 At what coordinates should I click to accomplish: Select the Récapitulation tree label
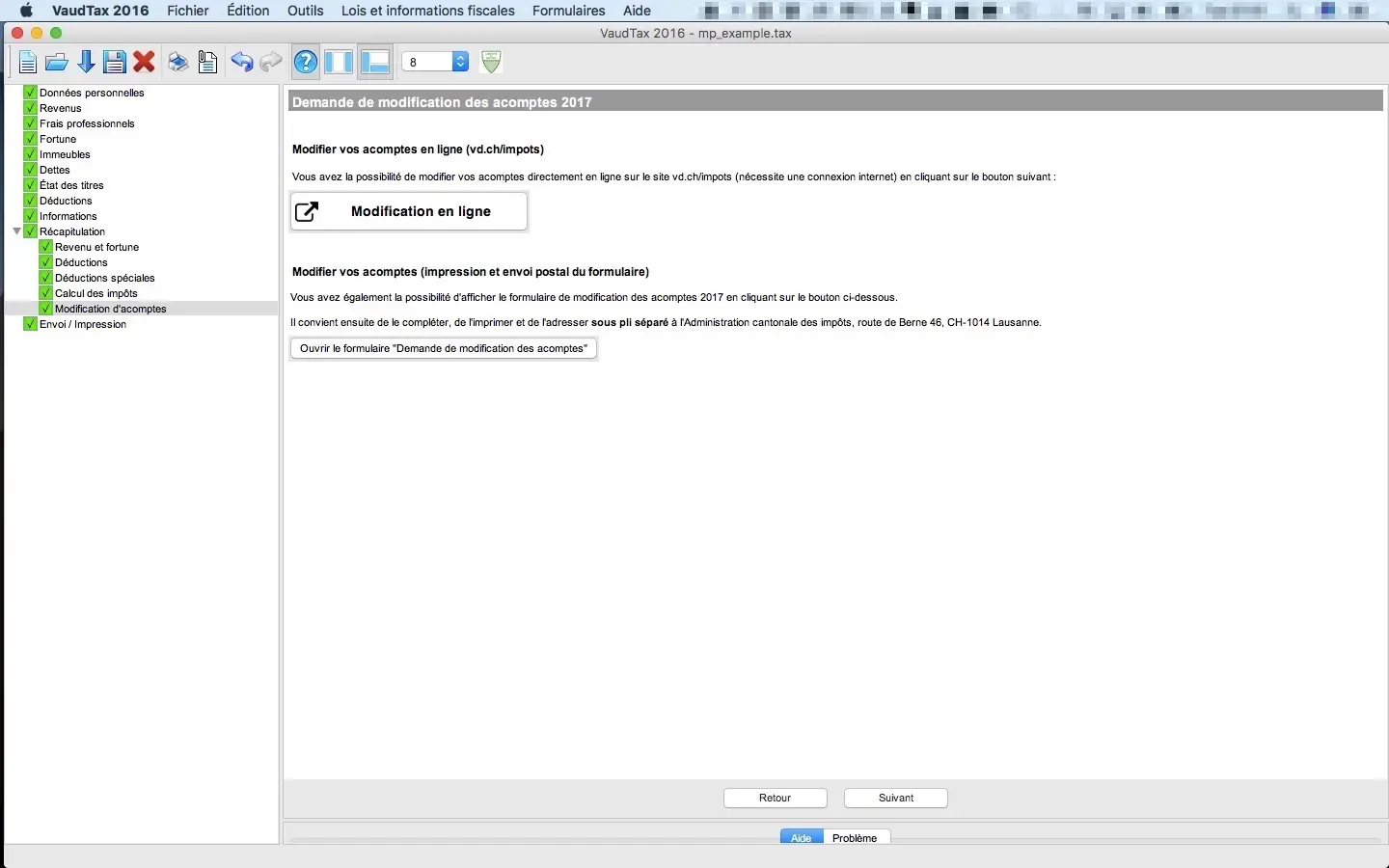tap(72, 231)
